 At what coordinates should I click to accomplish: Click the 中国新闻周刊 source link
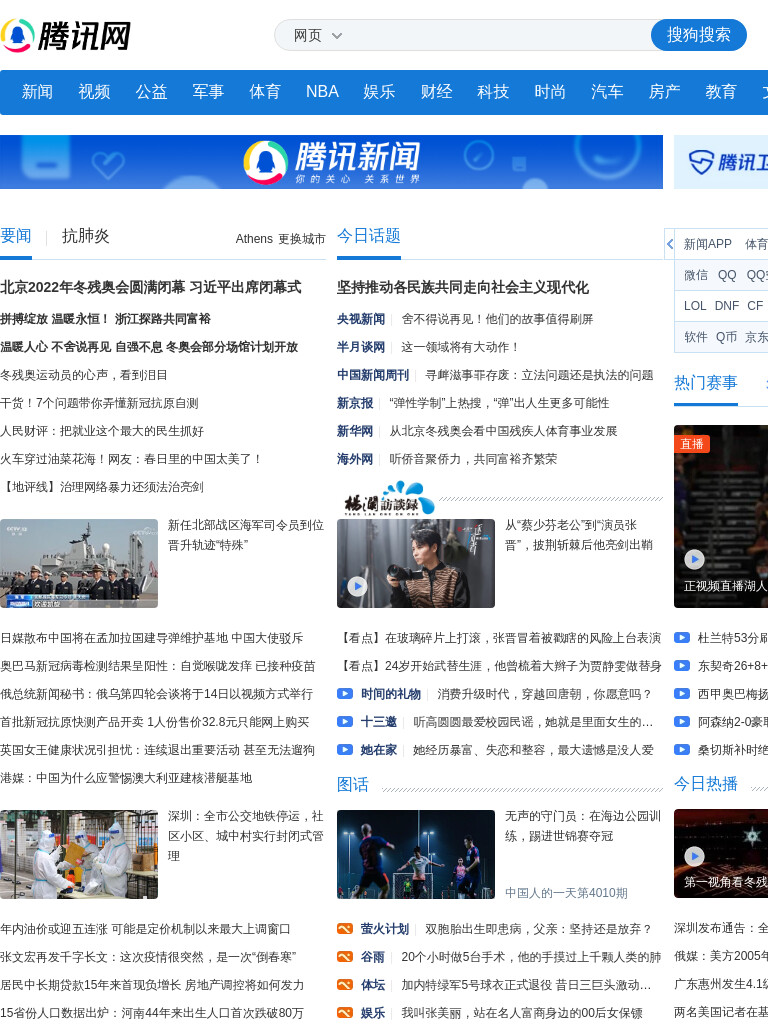coord(373,376)
